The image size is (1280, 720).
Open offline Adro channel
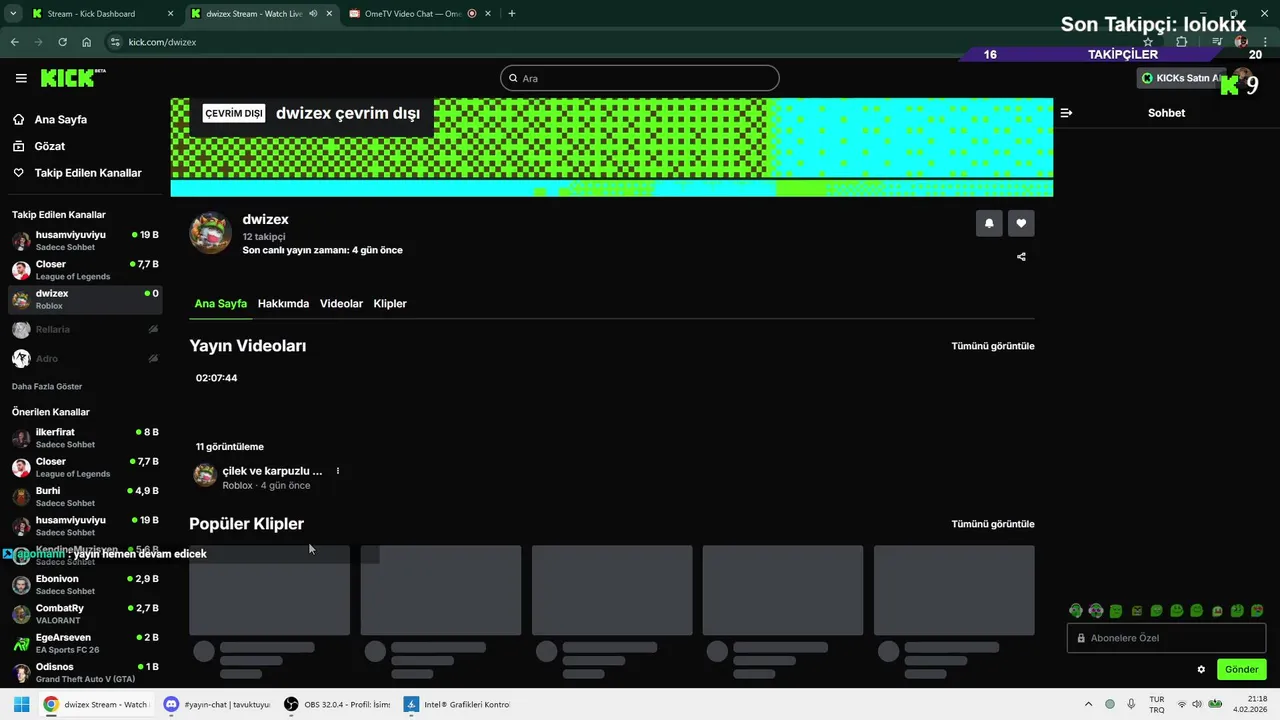pyautogui.click(x=85, y=358)
